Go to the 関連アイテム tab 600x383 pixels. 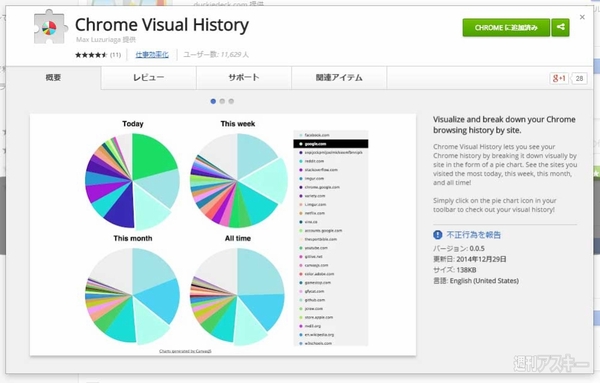click(339, 78)
